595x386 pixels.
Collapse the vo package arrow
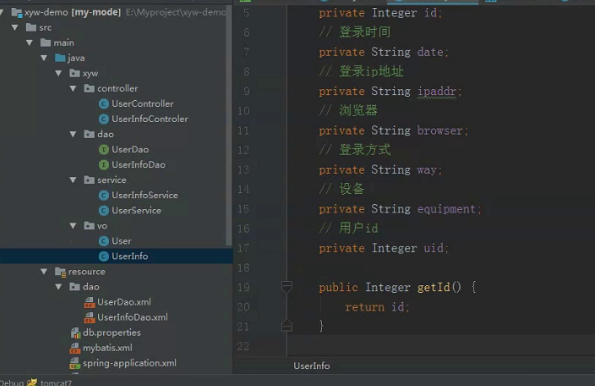pyautogui.click(x=73, y=226)
